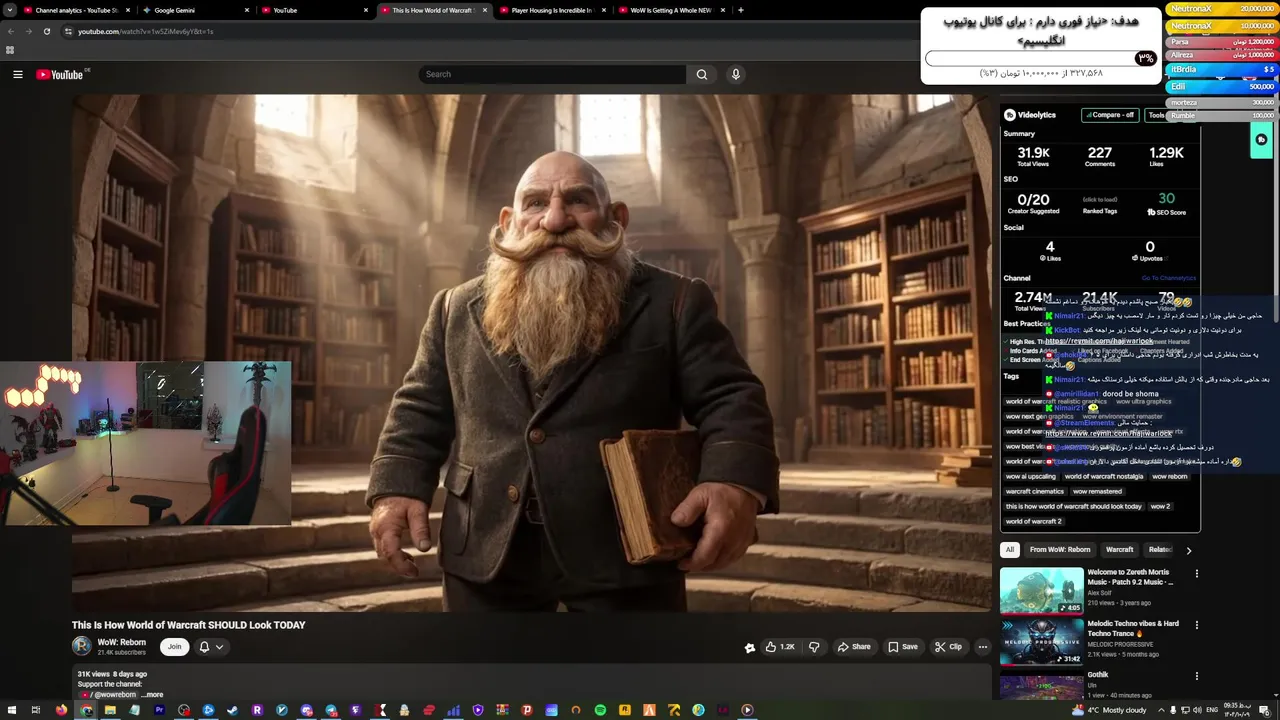Image resolution: width=1280 pixels, height=720 pixels.
Task: Like the video with the thumbs-up button
Action: coord(779,647)
